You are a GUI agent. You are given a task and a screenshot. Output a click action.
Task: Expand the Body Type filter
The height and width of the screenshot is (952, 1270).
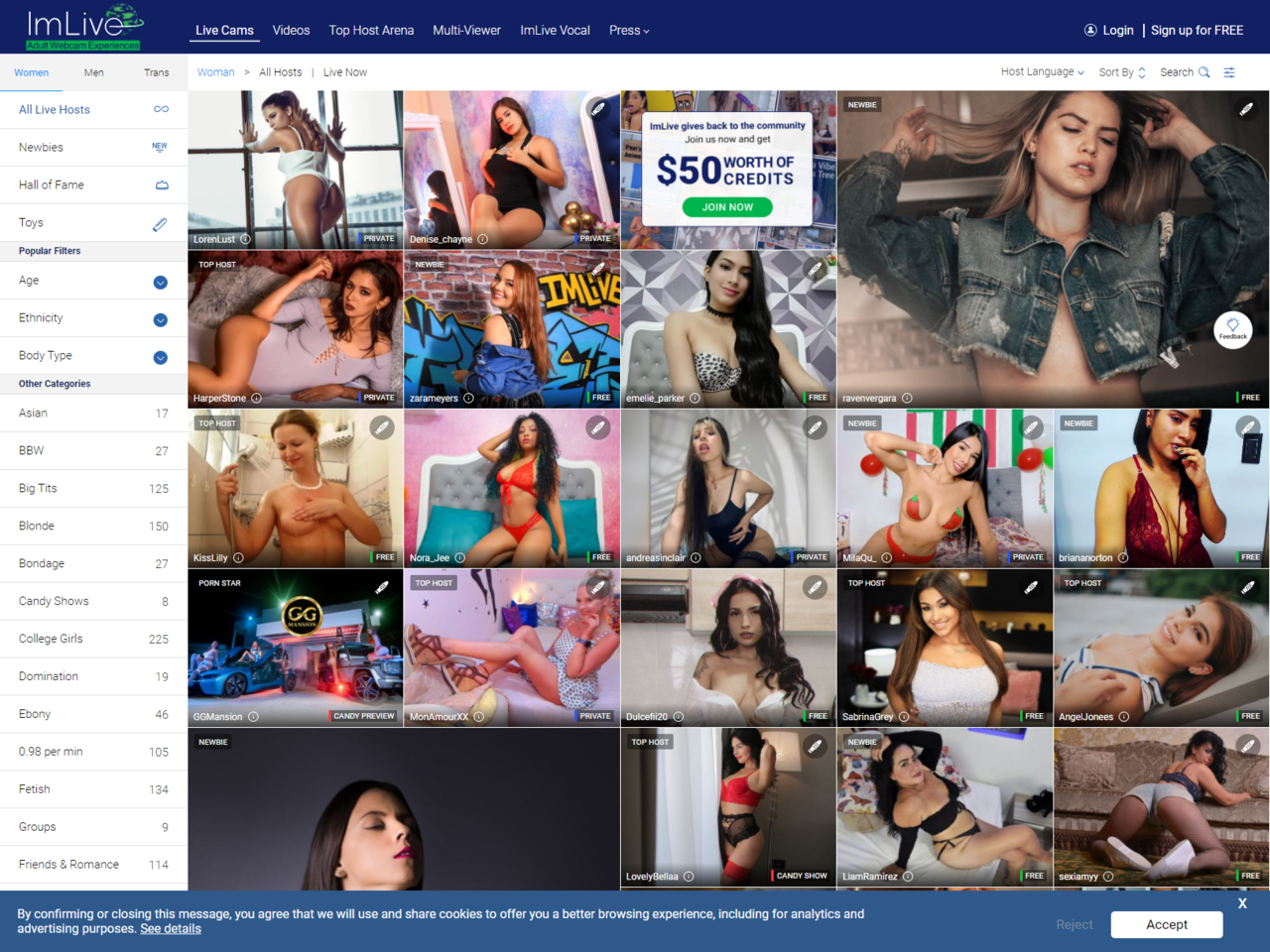coord(161,358)
